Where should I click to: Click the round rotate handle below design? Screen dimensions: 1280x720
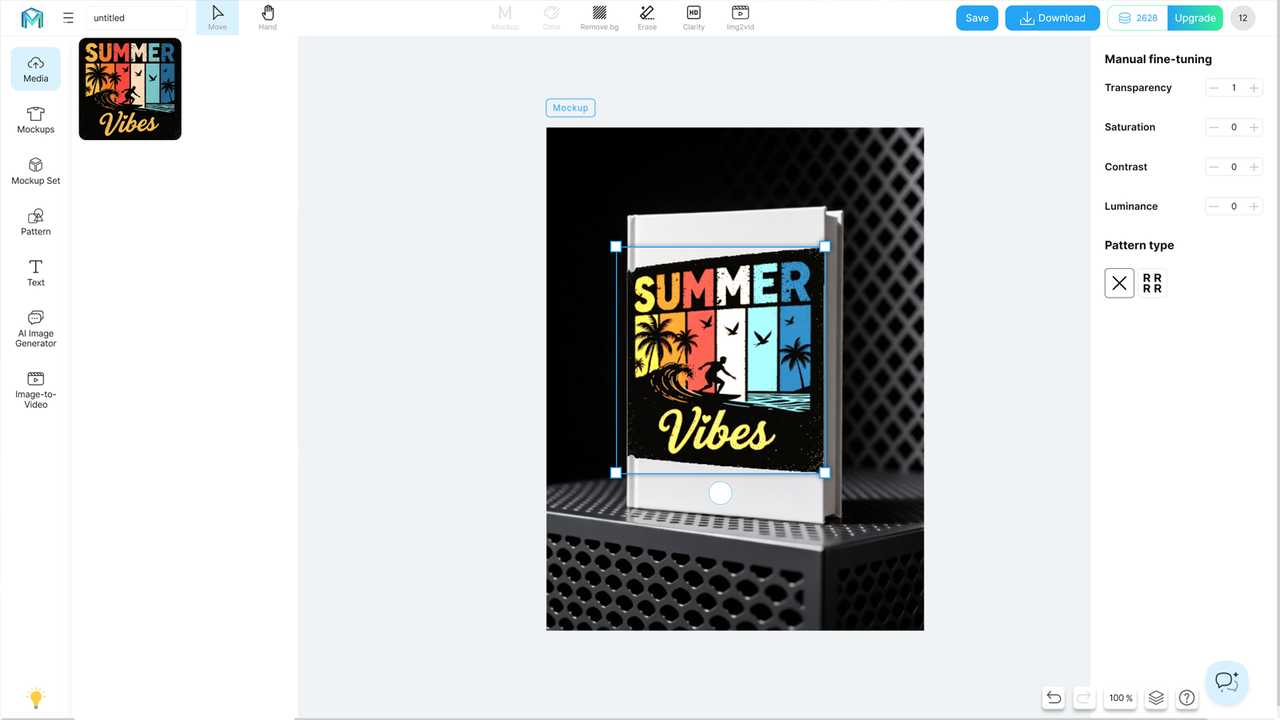720,492
